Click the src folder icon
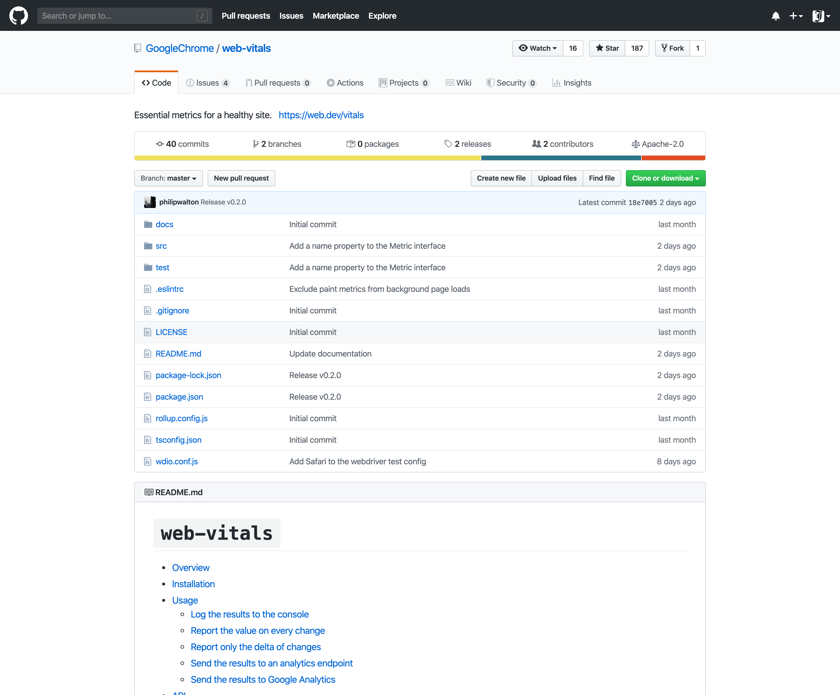The image size is (840, 695). click(x=148, y=246)
